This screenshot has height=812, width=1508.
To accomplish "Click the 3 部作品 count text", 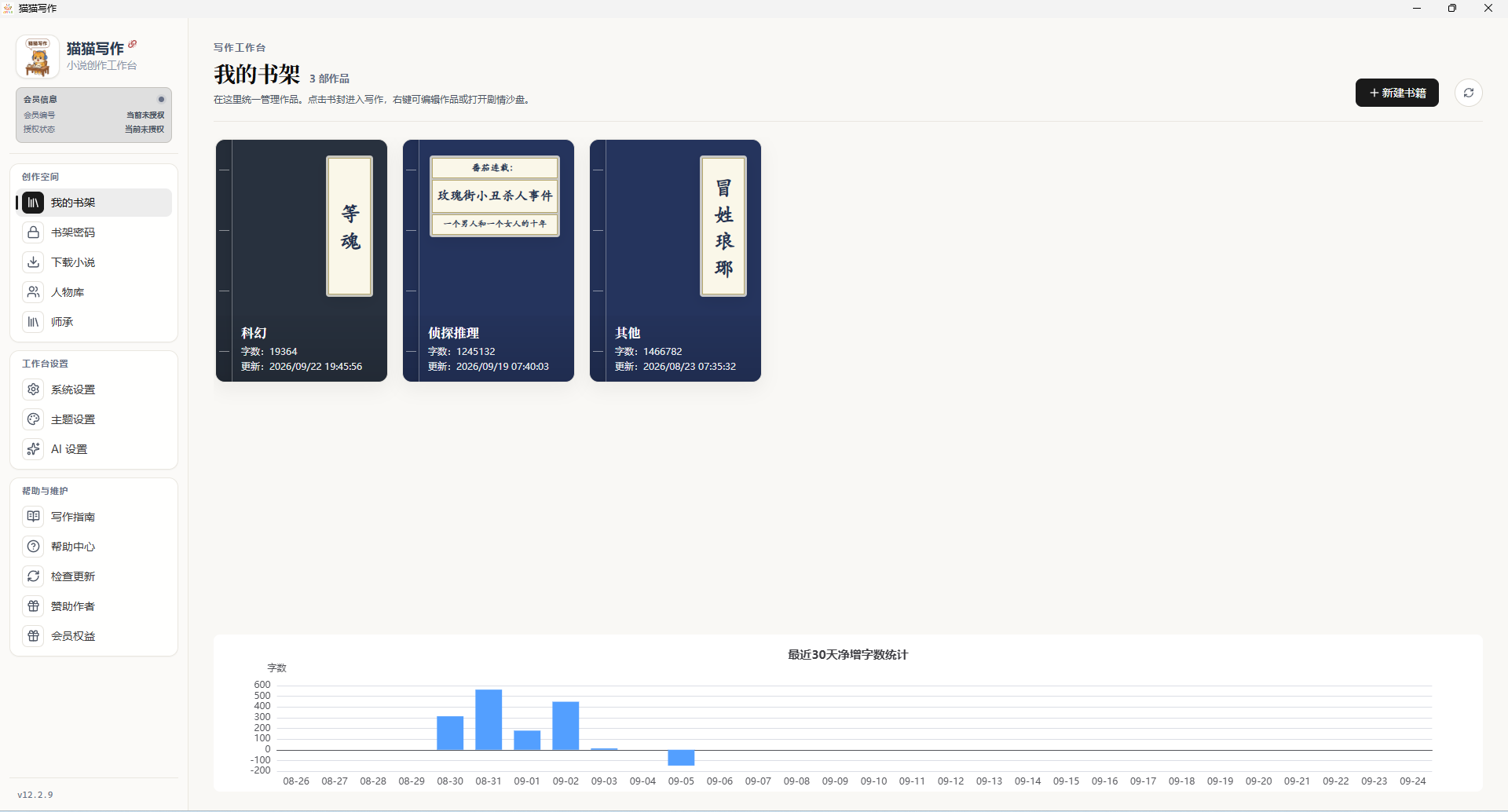I will (329, 79).
